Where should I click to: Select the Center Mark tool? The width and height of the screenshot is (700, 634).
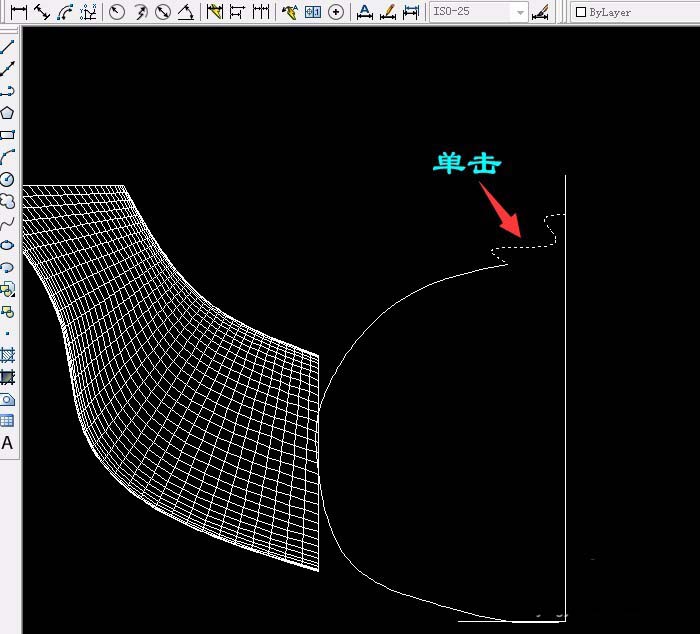[x=336, y=12]
